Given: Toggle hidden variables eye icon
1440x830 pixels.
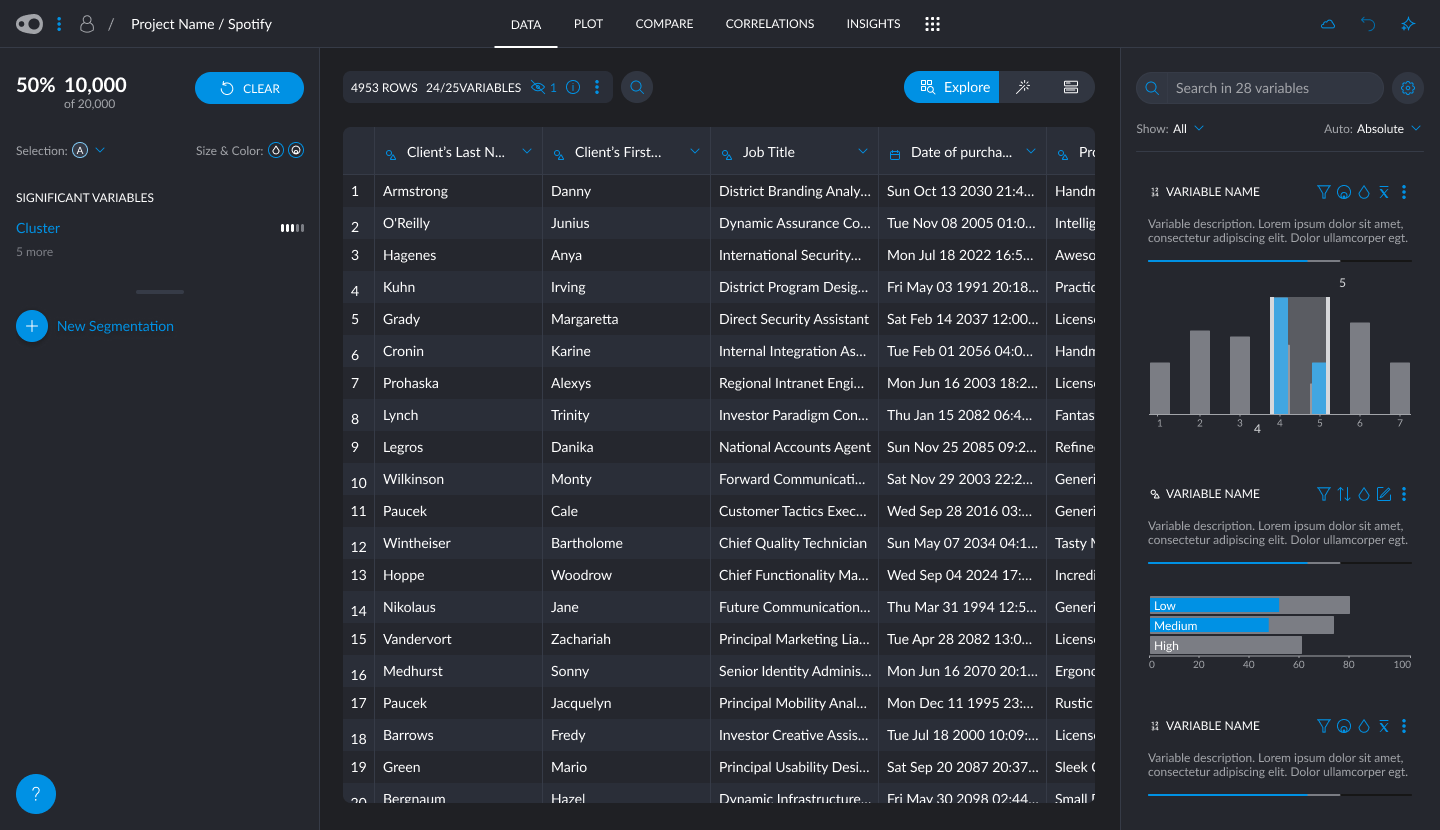Looking at the screenshot, I should pyautogui.click(x=538, y=88).
